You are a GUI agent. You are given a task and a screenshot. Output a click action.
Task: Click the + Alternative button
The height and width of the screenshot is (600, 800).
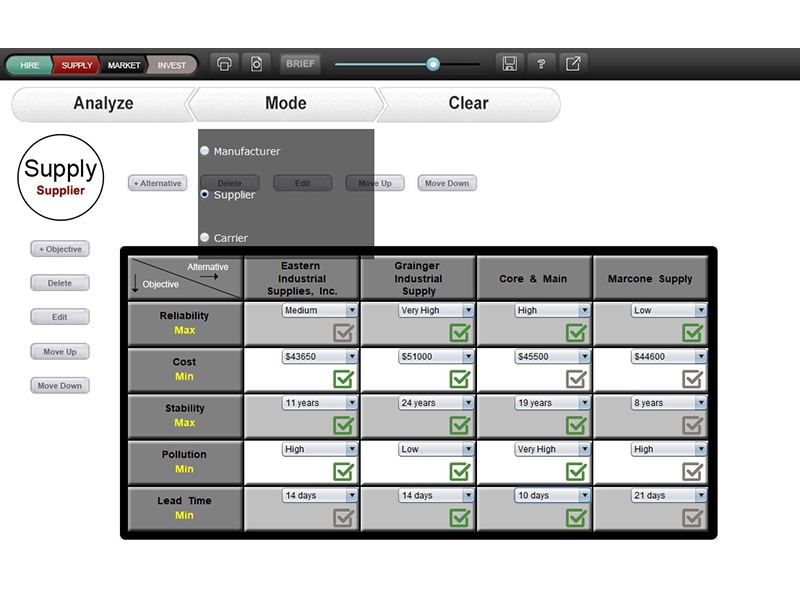click(158, 183)
